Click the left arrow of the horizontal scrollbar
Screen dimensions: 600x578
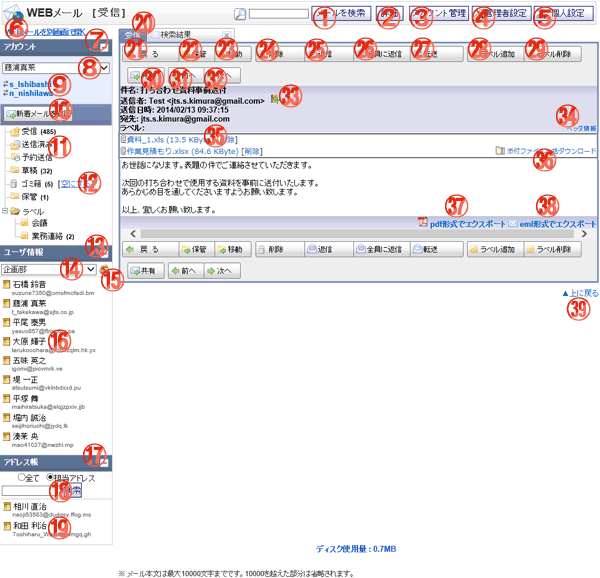pyautogui.click(x=133, y=233)
